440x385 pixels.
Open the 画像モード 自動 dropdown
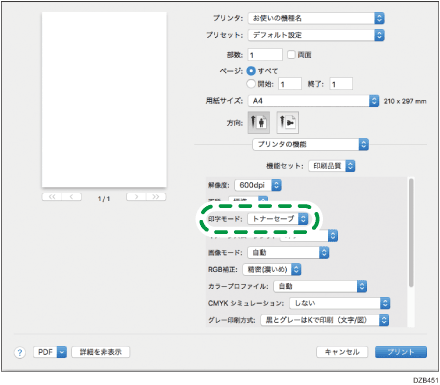click(x=288, y=252)
